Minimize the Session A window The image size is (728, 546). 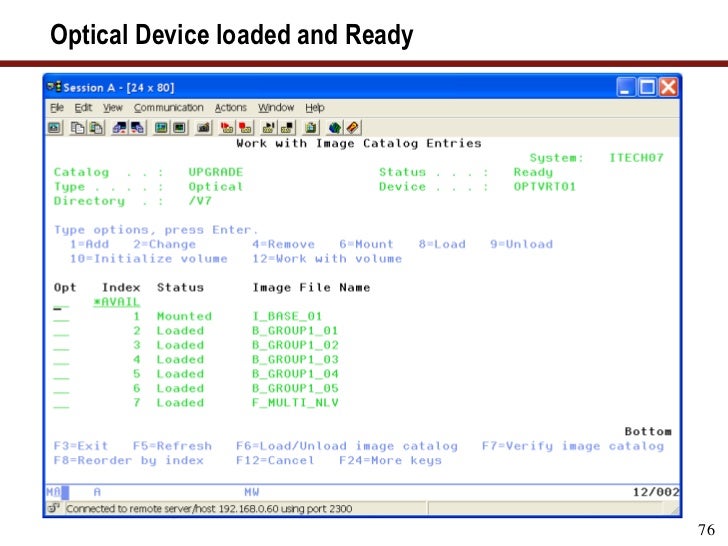point(625,87)
